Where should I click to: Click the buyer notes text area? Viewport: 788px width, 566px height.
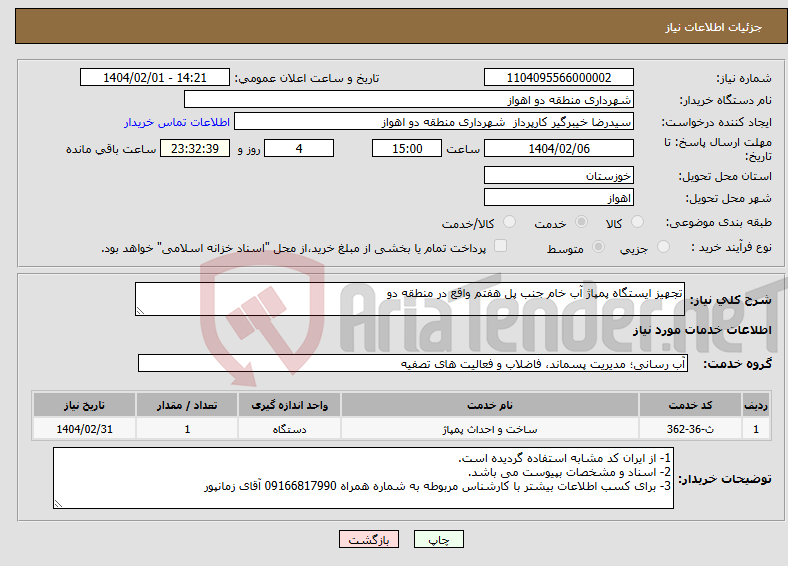click(363, 478)
